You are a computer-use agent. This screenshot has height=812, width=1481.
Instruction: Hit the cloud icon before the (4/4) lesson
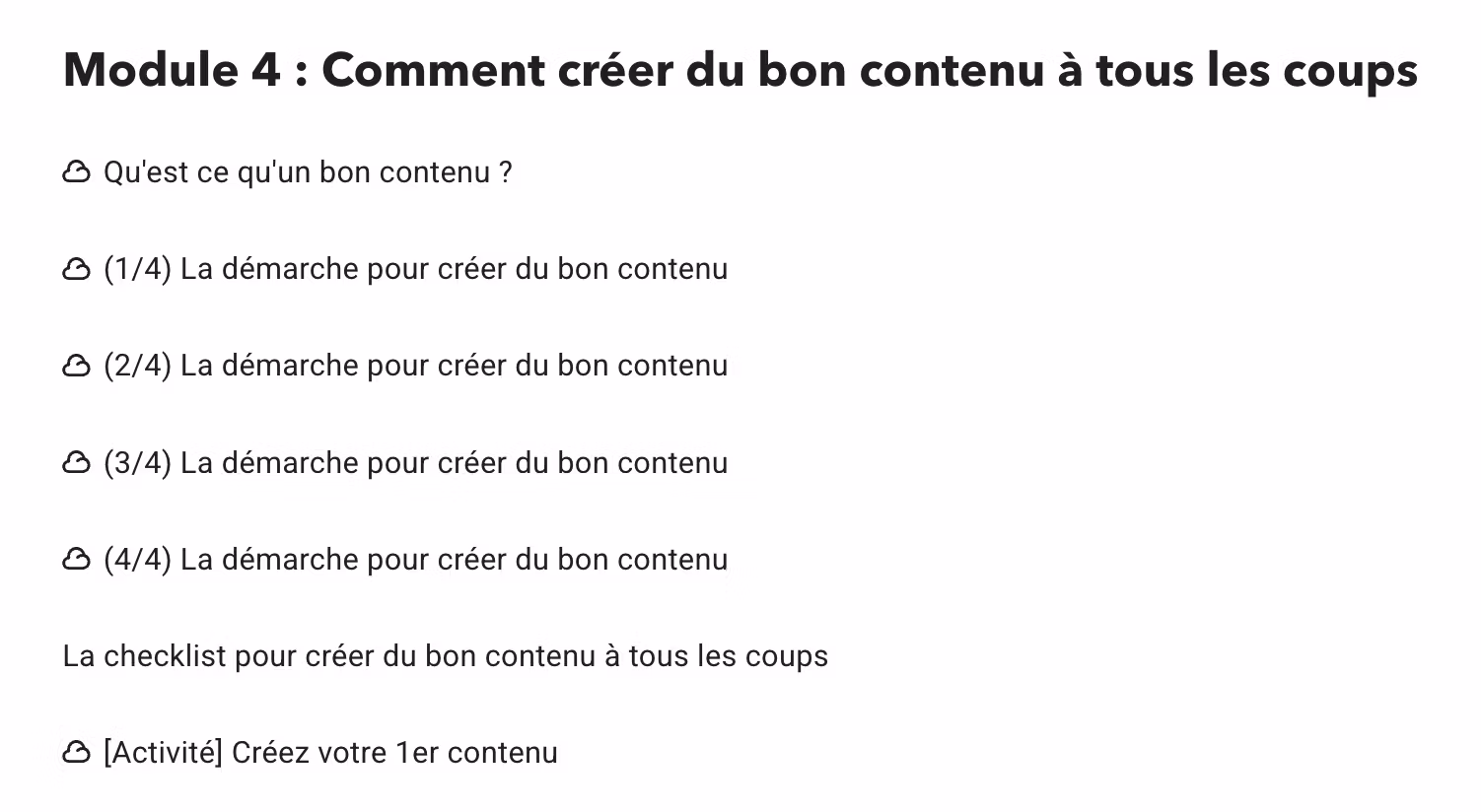click(x=76, y=560)
